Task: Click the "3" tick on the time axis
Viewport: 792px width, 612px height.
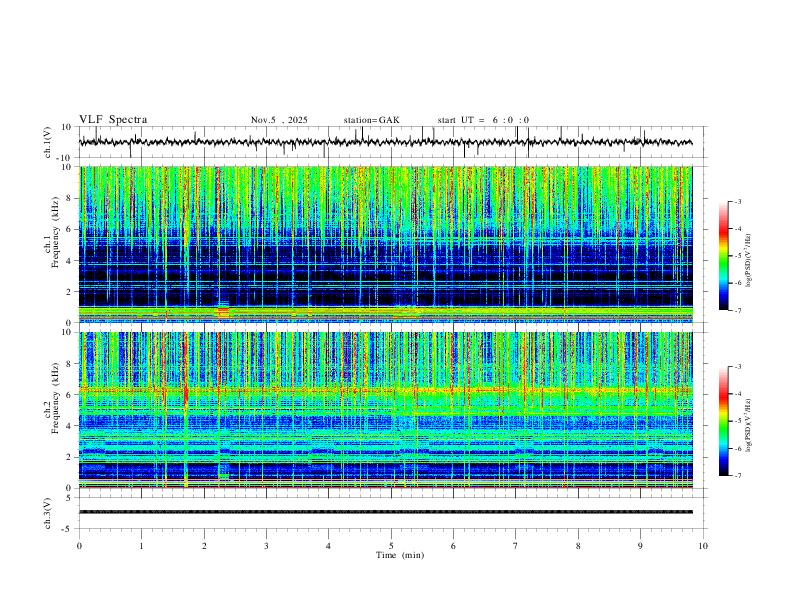Action: [x=266, y=546]
